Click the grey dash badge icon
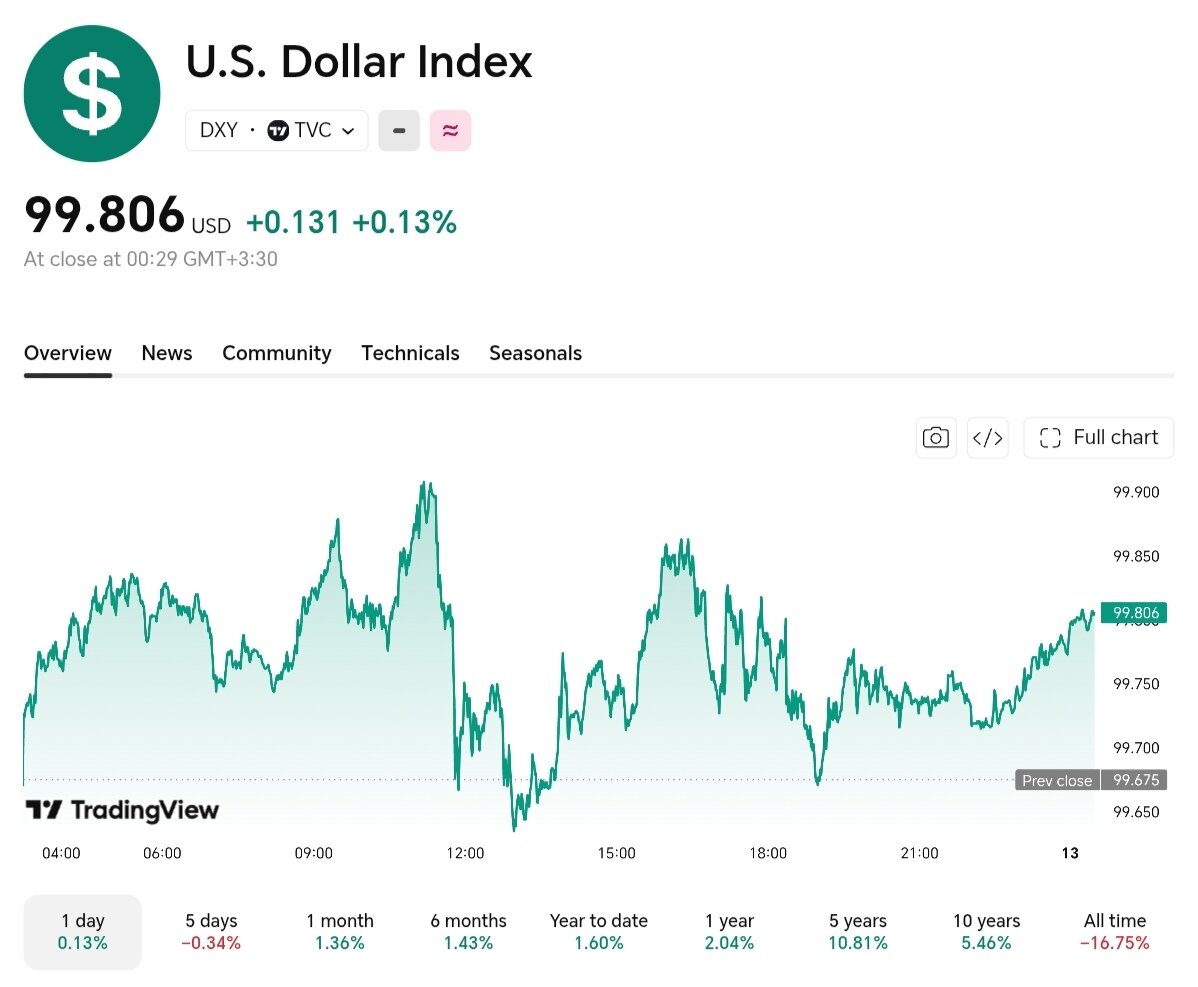The height and width of the screenshot is (987, 1198). tap(399, 131)
